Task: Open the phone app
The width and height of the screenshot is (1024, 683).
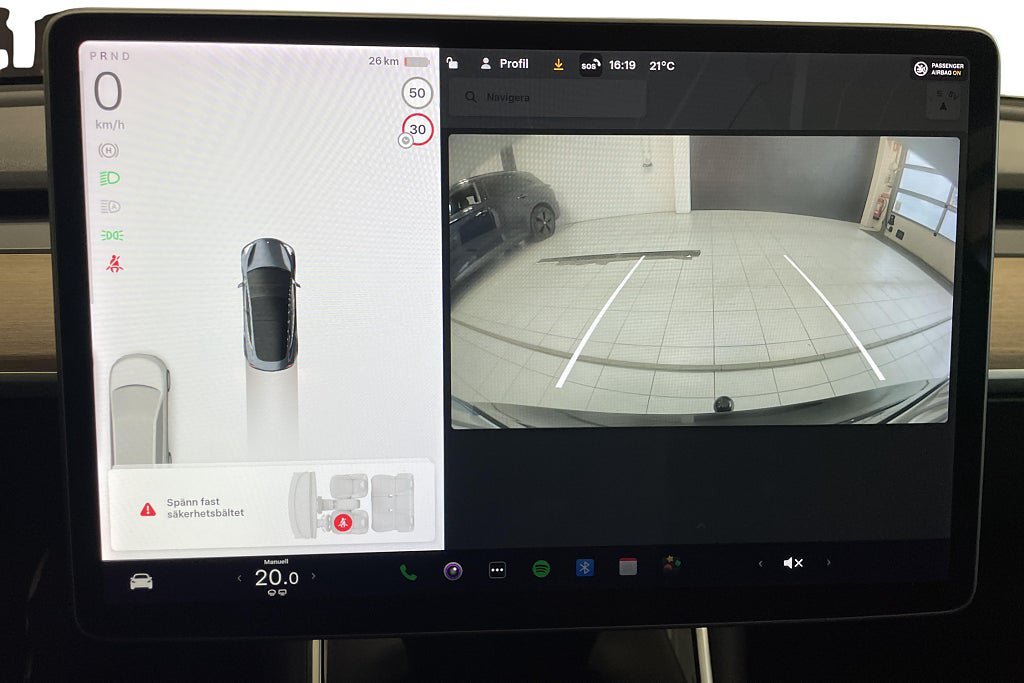Action: 408,572
